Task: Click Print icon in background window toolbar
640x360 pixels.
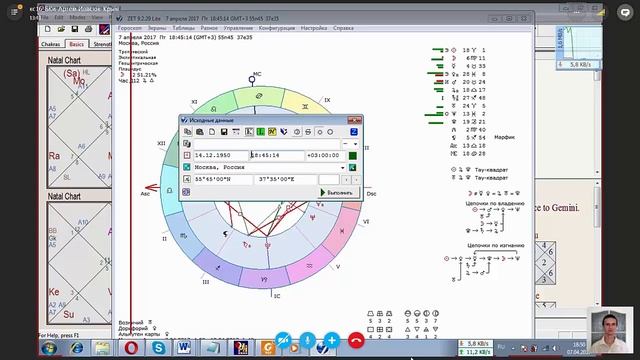Action: (88, 29)
